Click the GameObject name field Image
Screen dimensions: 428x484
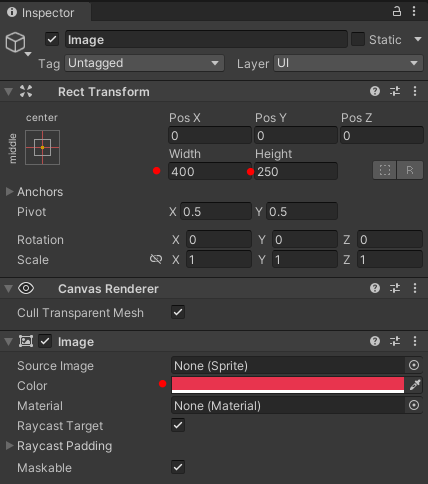click(206, 39)
